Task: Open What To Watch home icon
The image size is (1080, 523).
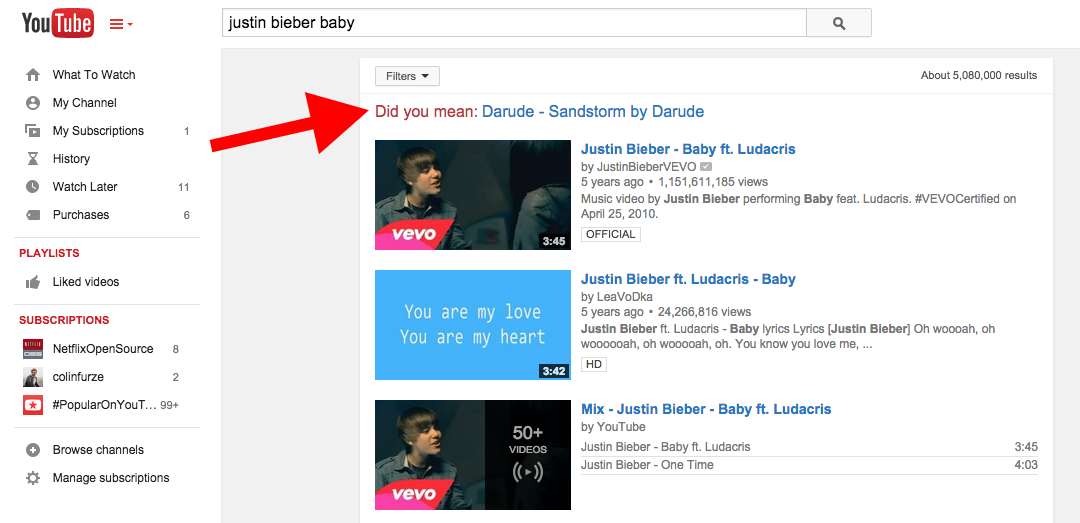Action: click(32, 74)
